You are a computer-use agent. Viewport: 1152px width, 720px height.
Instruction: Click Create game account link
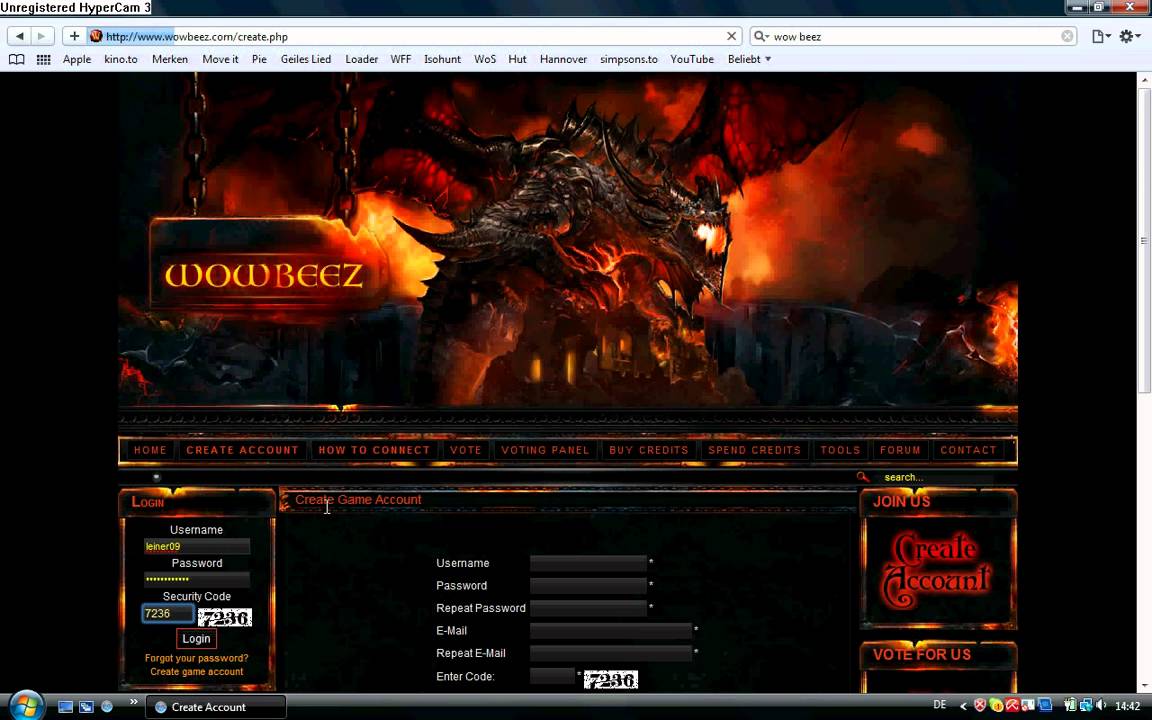click(x=196, y=672)
